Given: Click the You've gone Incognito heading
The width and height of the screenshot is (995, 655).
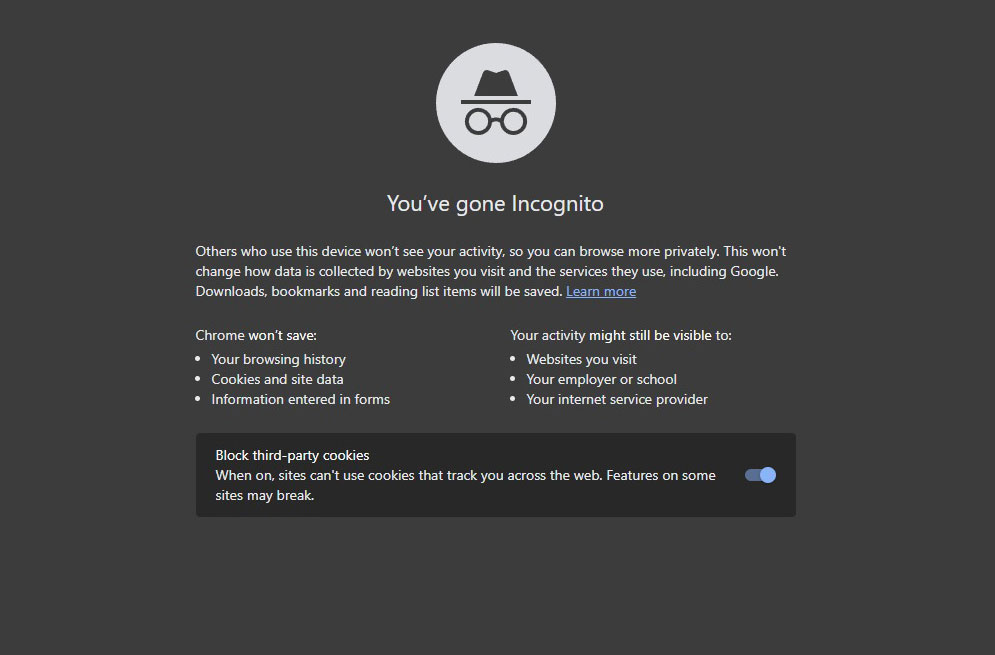Looking at the screenshot, I should point(495,204).
